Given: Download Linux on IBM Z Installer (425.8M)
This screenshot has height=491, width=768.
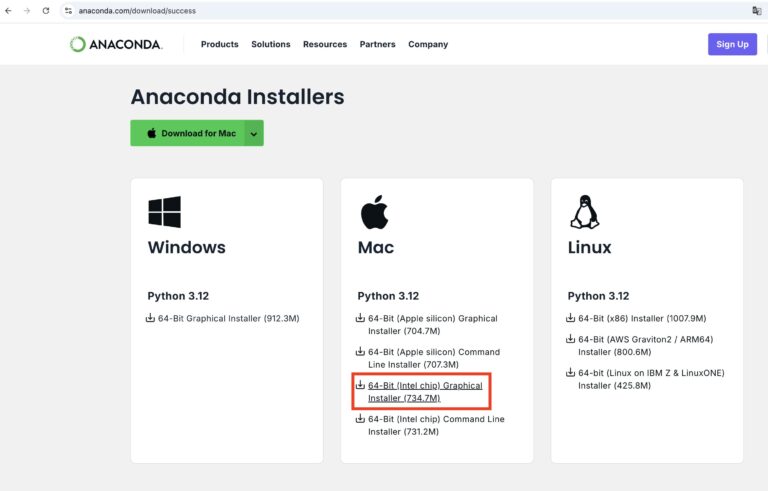Looking at the screenshot, I should 651,379.
